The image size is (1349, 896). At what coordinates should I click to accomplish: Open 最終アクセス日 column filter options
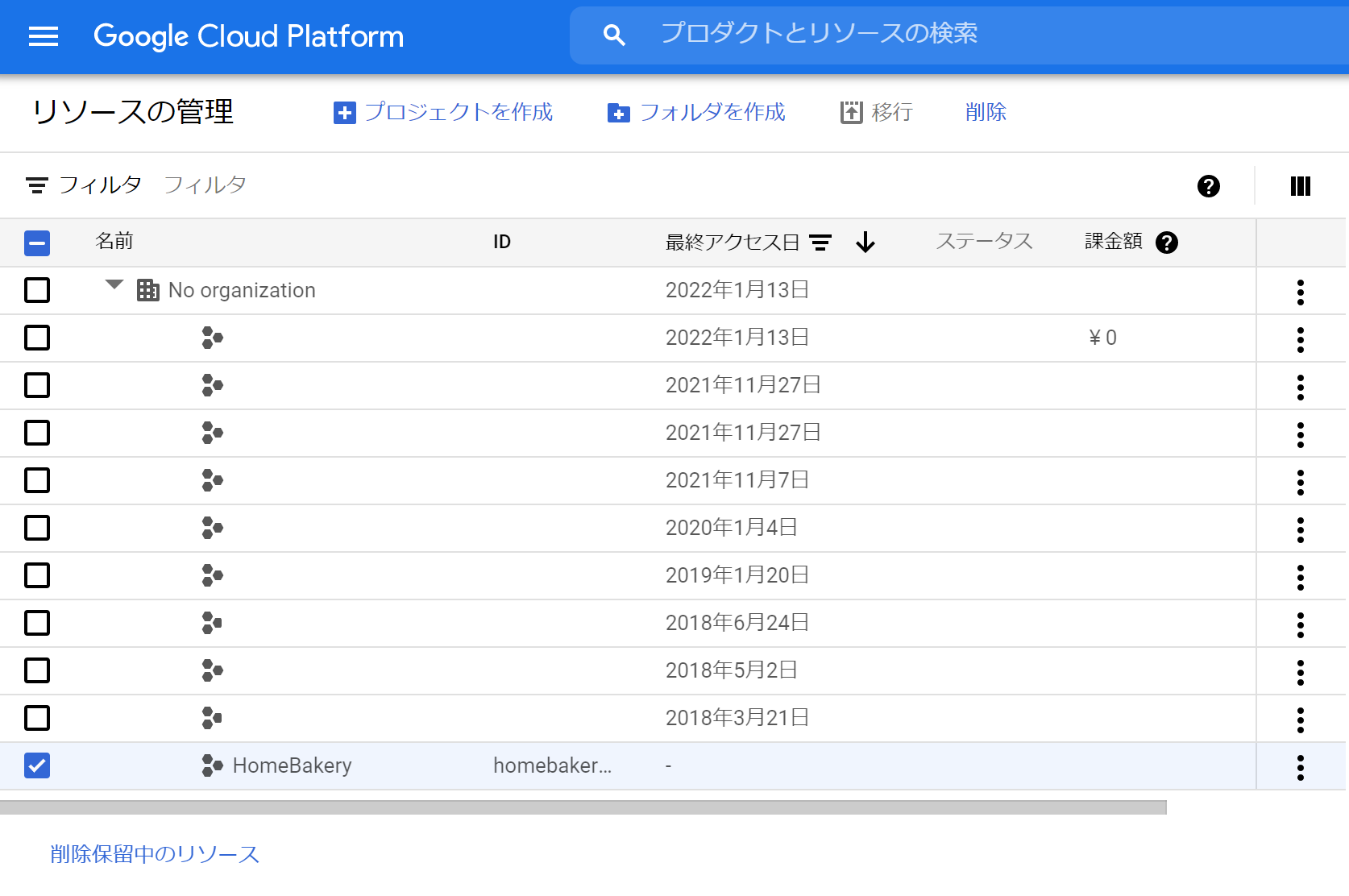tap(820, 243)
